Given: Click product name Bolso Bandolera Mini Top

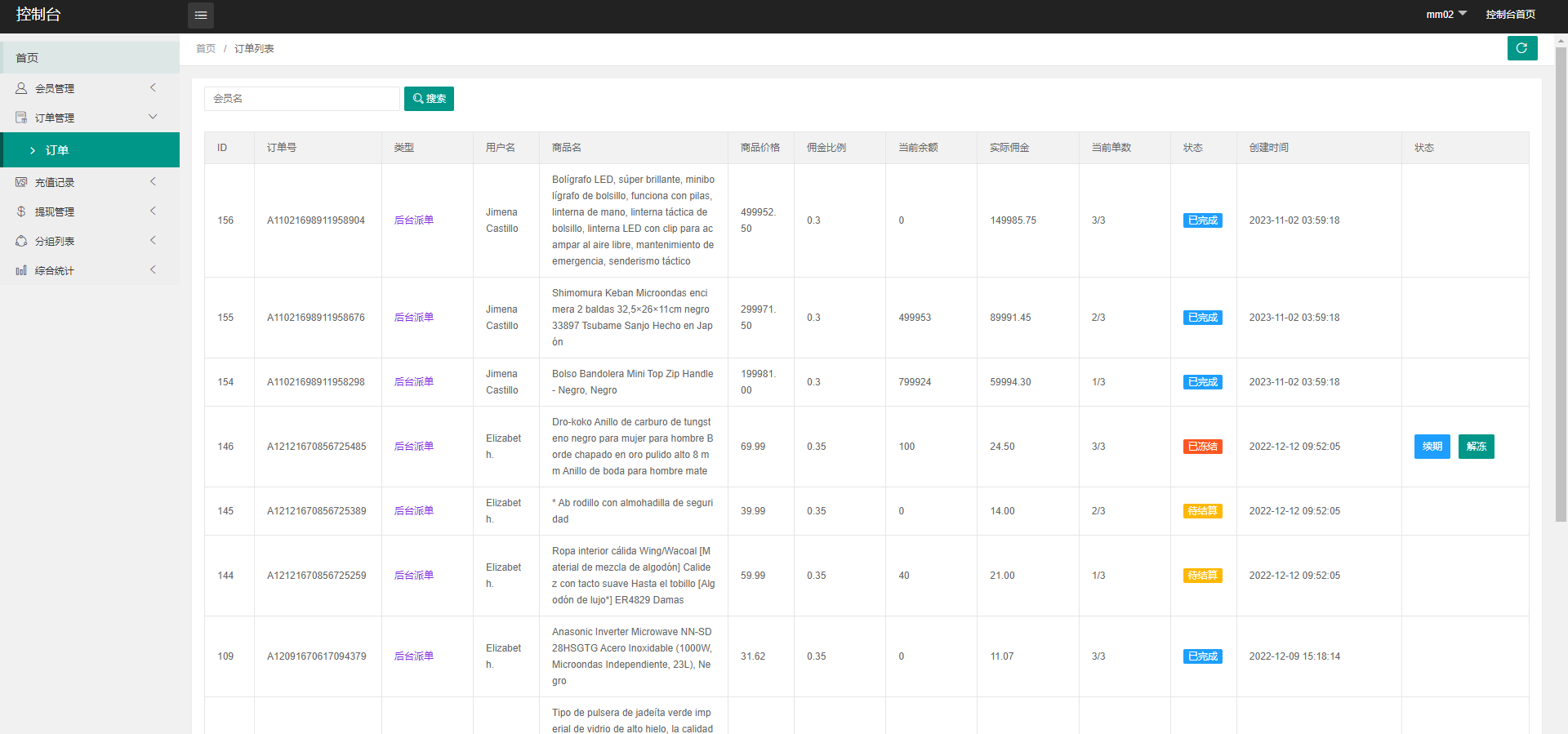Looking at the screenshot, I should [633, 382].
